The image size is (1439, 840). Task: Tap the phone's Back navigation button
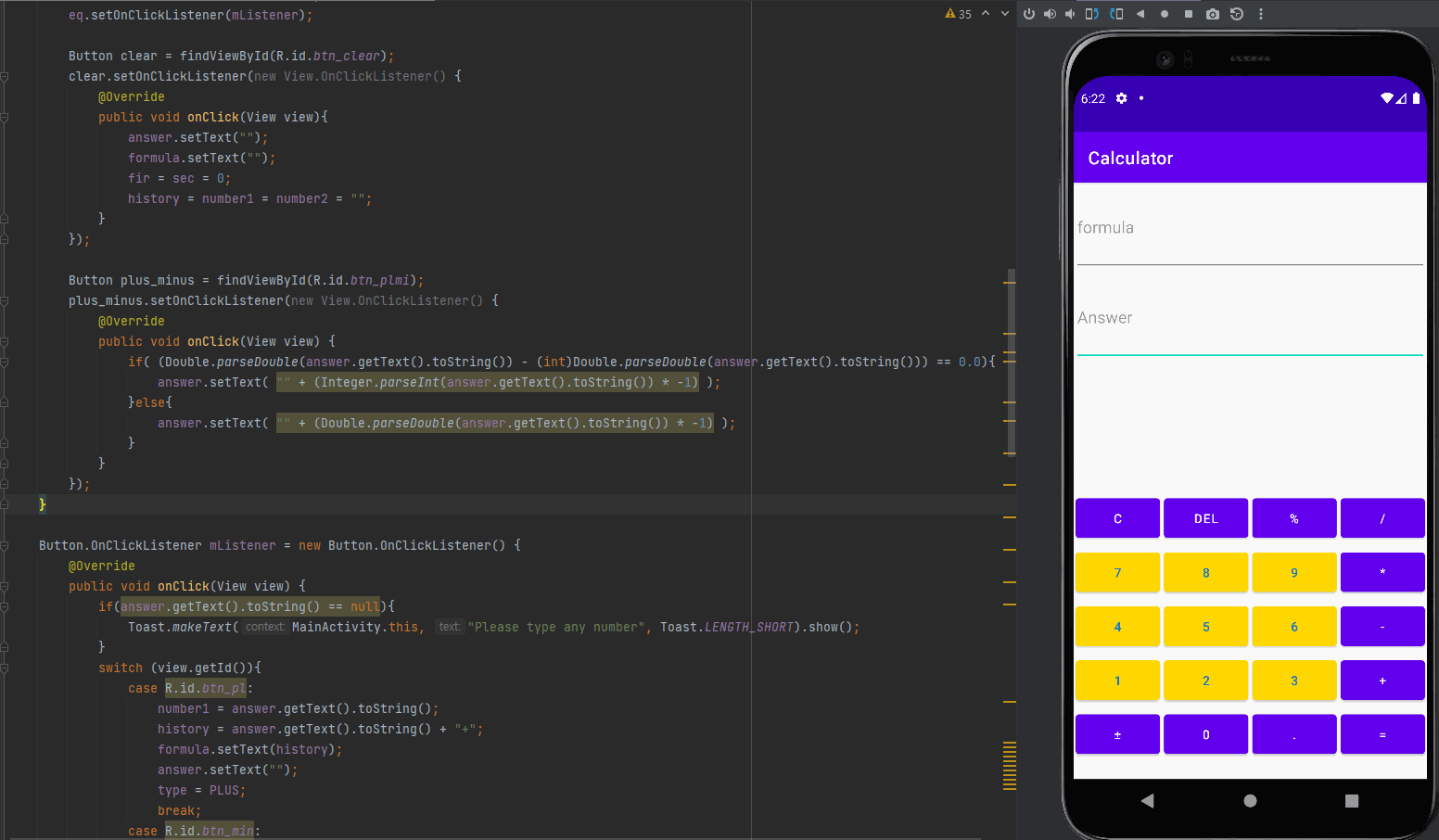pyautogui.click(x=1148, y=800)
